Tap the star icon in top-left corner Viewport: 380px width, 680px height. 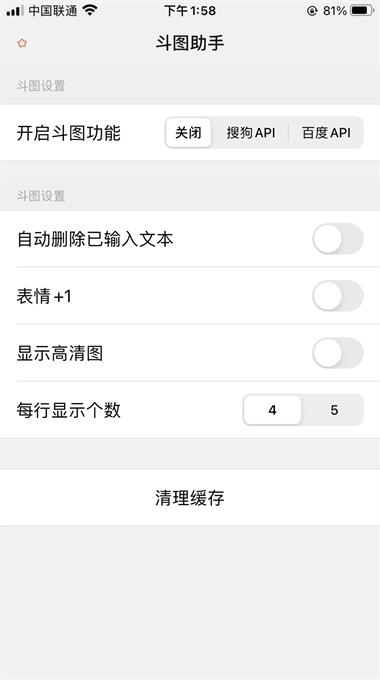click(x=22, y=43)
